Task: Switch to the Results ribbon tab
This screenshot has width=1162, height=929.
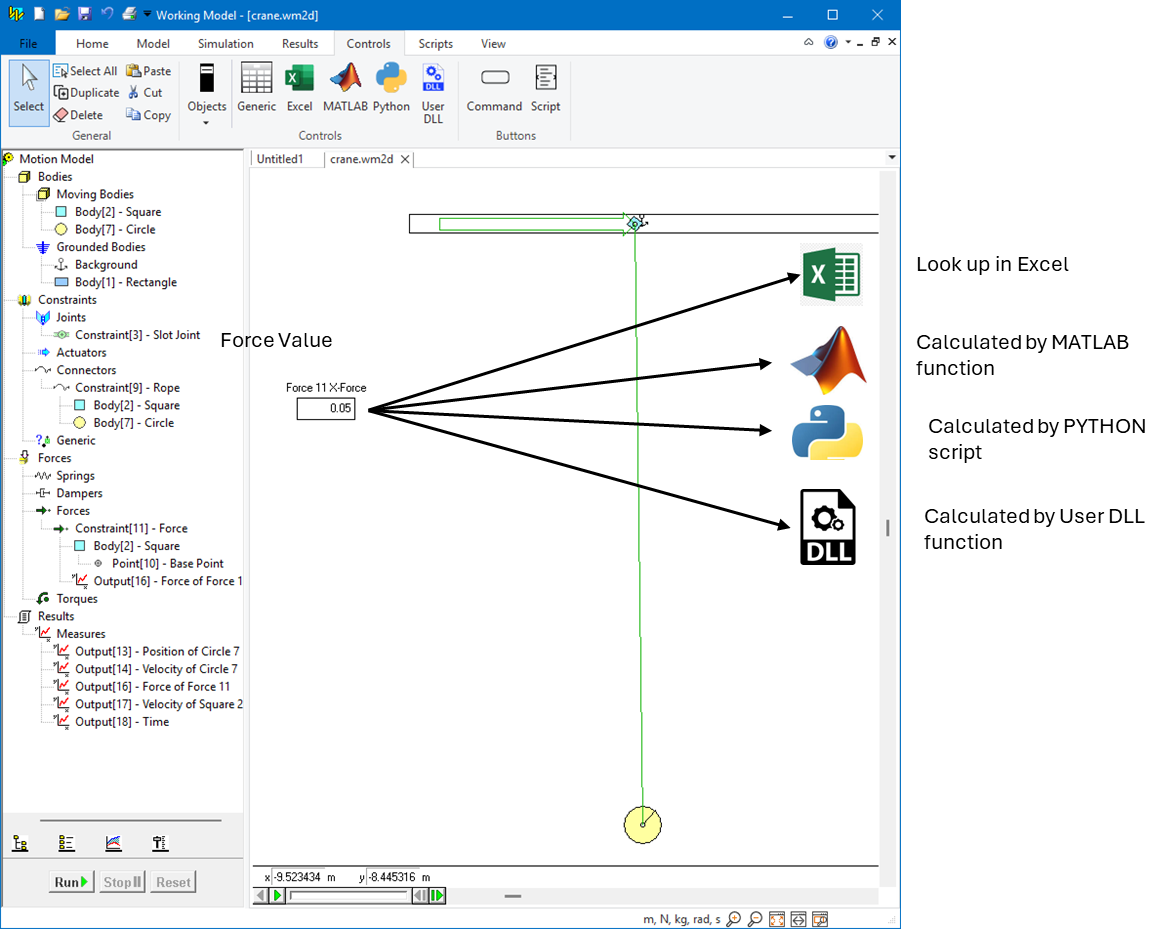Action: click(x=300, y=44)
